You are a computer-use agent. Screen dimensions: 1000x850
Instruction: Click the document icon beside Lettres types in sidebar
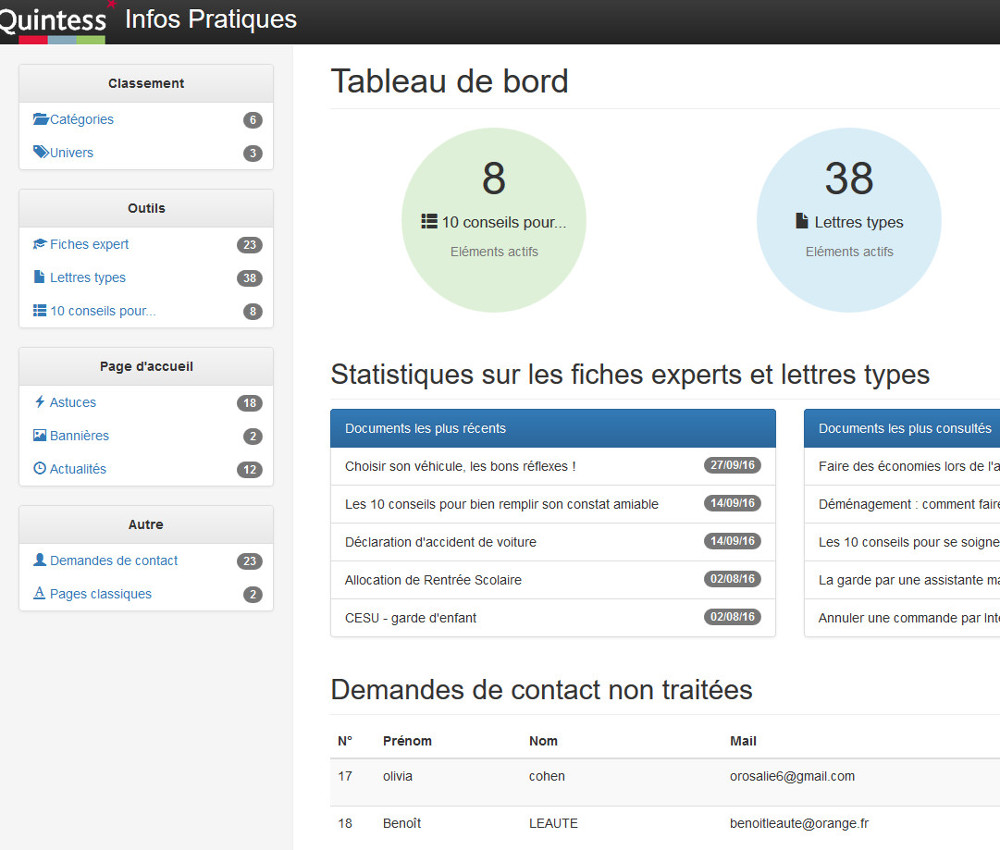[40, 277]
